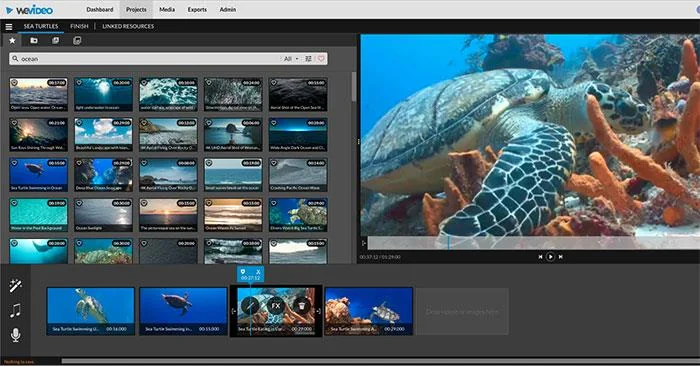Favorite the 'Ocean Waves At Sunset' clip
This screenshot has width=700, height=366.
coord(208,203)
